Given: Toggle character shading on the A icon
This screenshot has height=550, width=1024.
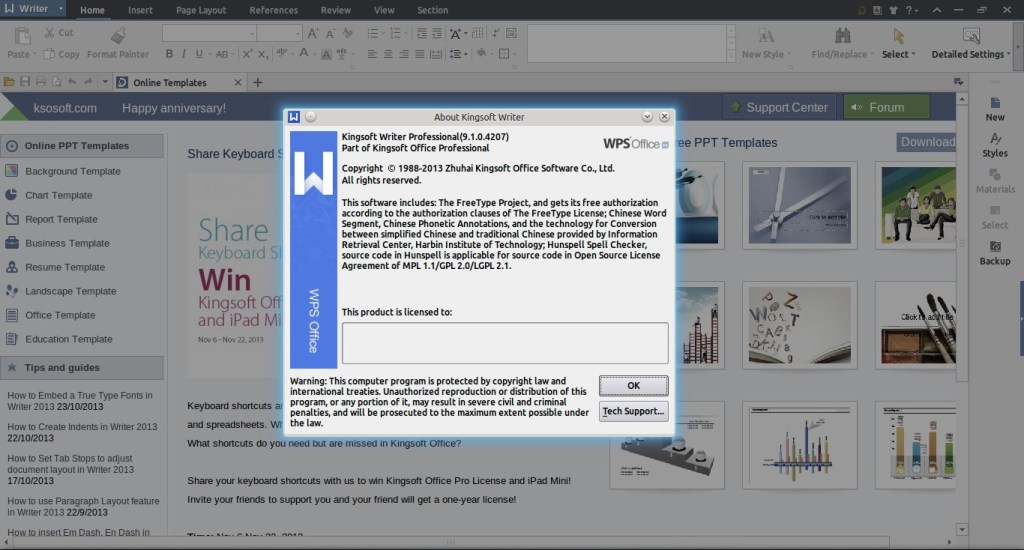Looking at the screenshot, I should pos(326,54).
